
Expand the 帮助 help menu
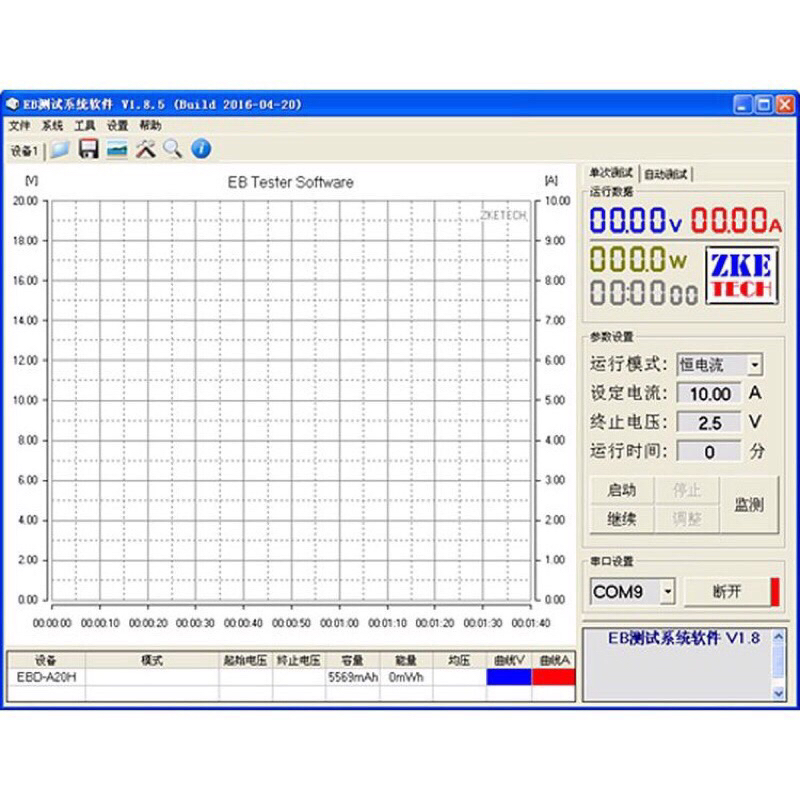[x=146, y=125]
